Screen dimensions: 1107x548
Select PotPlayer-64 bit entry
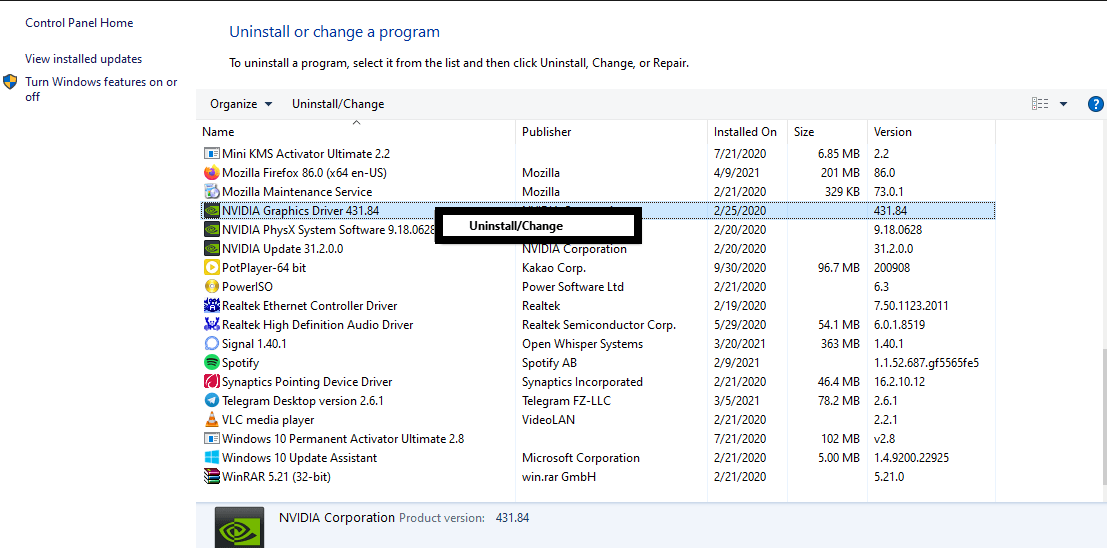pos(264,268)
